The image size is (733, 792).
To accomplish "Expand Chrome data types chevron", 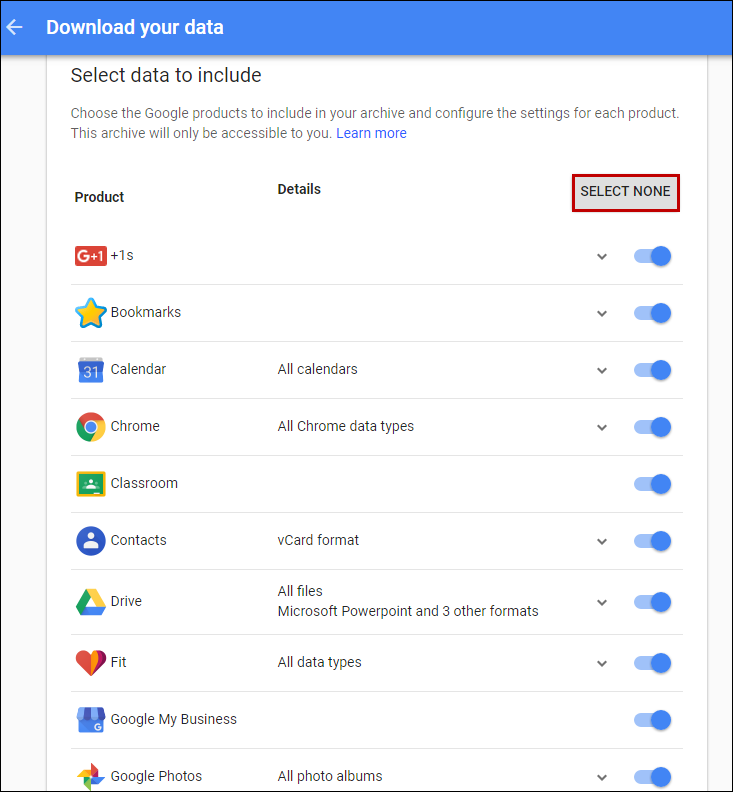I will [x=602, y=428].
